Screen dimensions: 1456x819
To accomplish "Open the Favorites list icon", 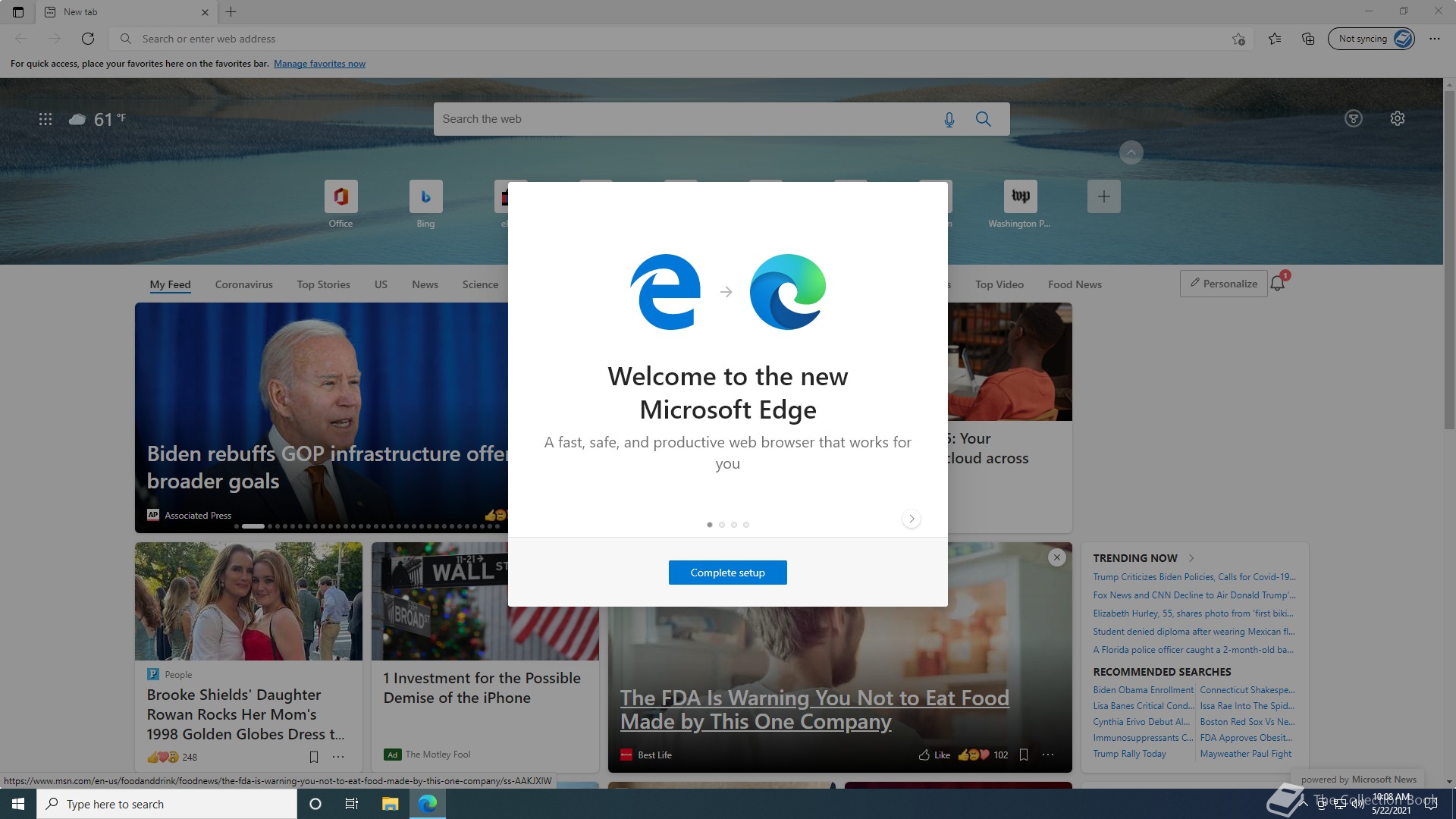I will pos(1275,39).
